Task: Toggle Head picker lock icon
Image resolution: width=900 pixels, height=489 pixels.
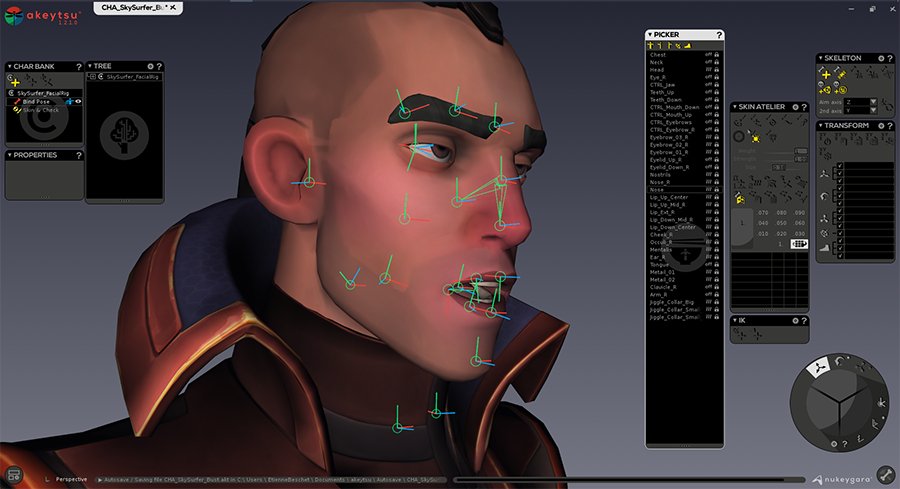Action: pyautogui.click(x=716, y=69)
